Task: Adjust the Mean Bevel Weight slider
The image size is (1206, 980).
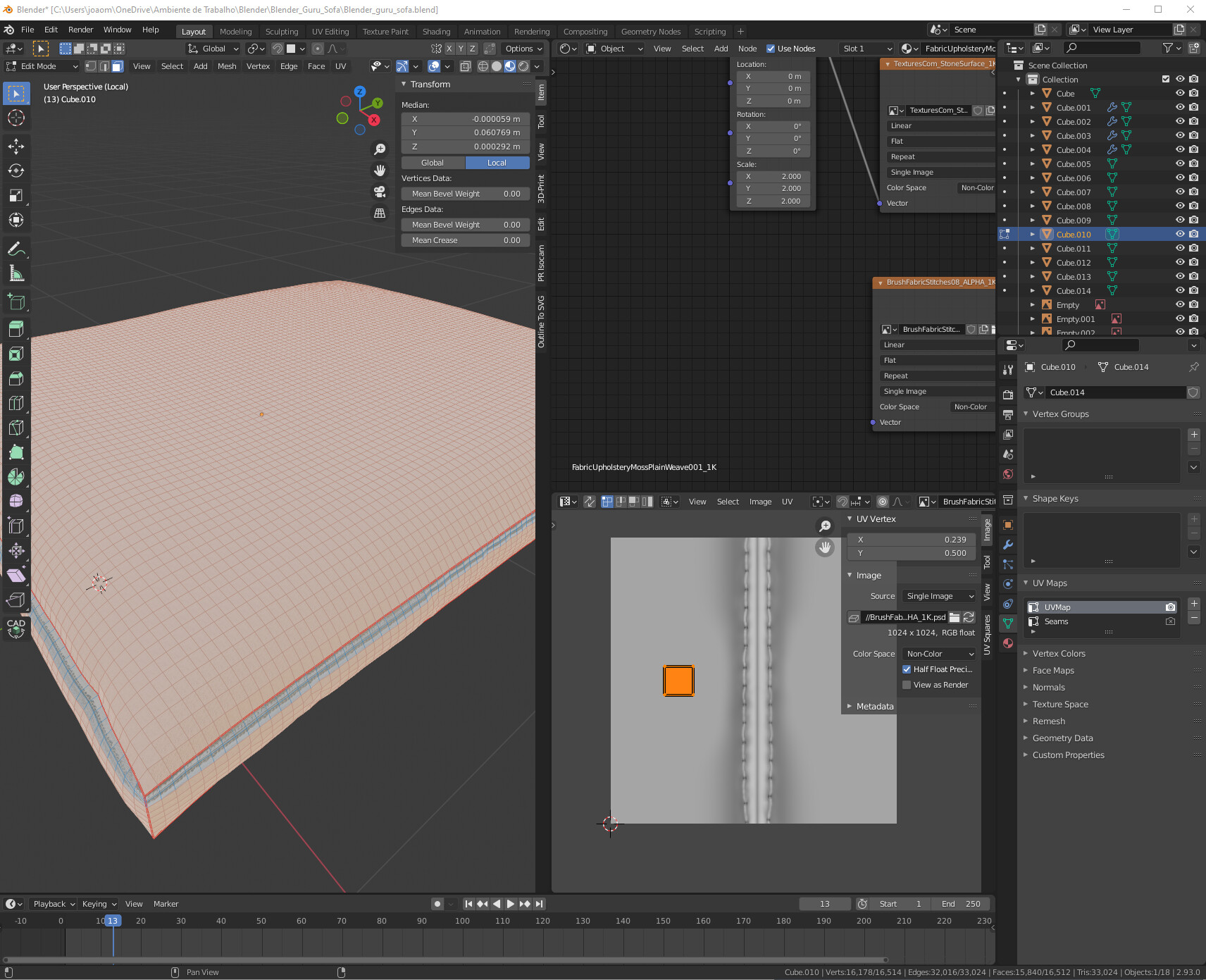Action: click(x=465, y=193)
